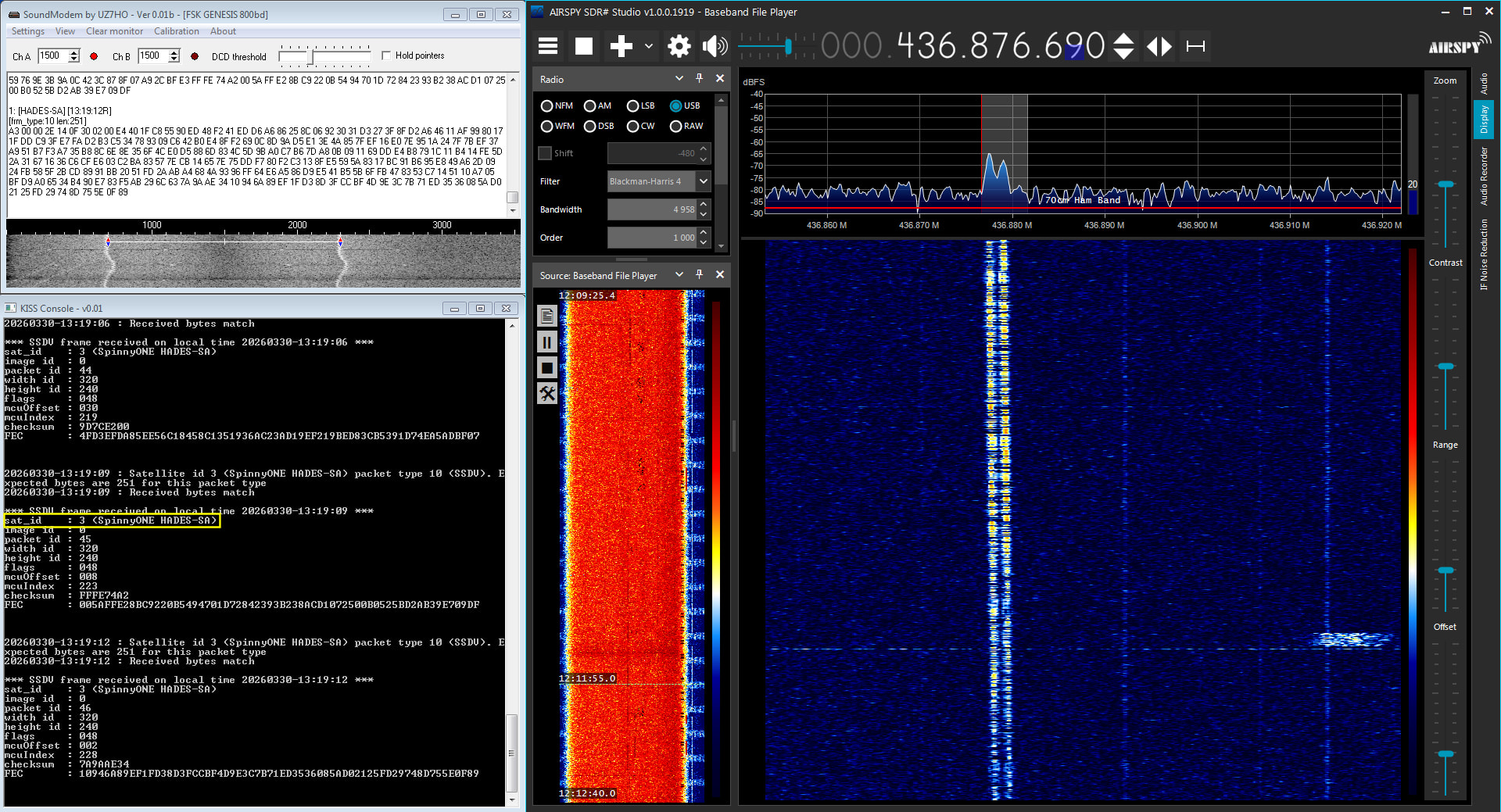
Task: Expand the dropdown arrow next to plus icon
Action: point(649,46)
